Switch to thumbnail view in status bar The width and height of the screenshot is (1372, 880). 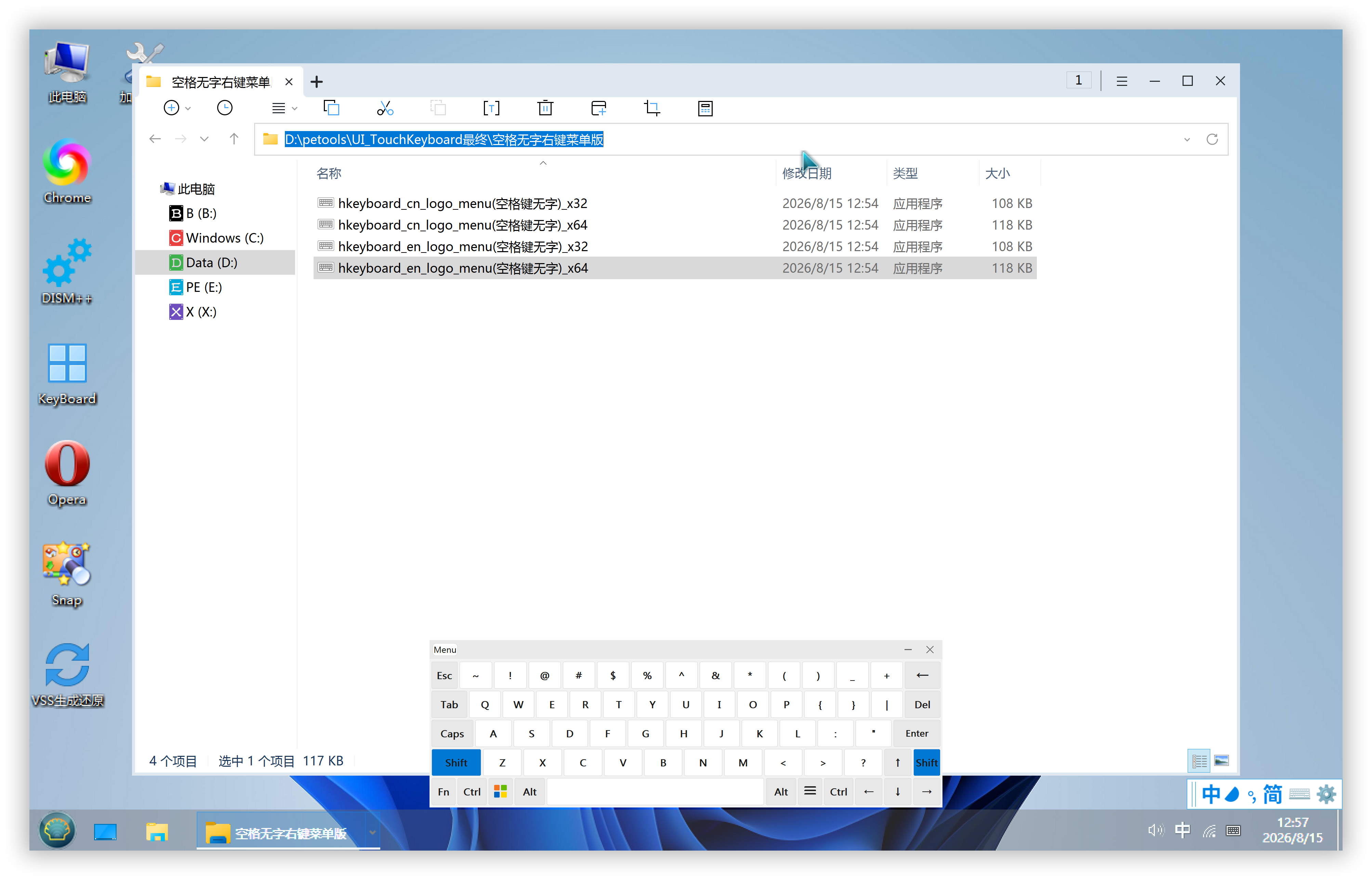(1221, 761)
